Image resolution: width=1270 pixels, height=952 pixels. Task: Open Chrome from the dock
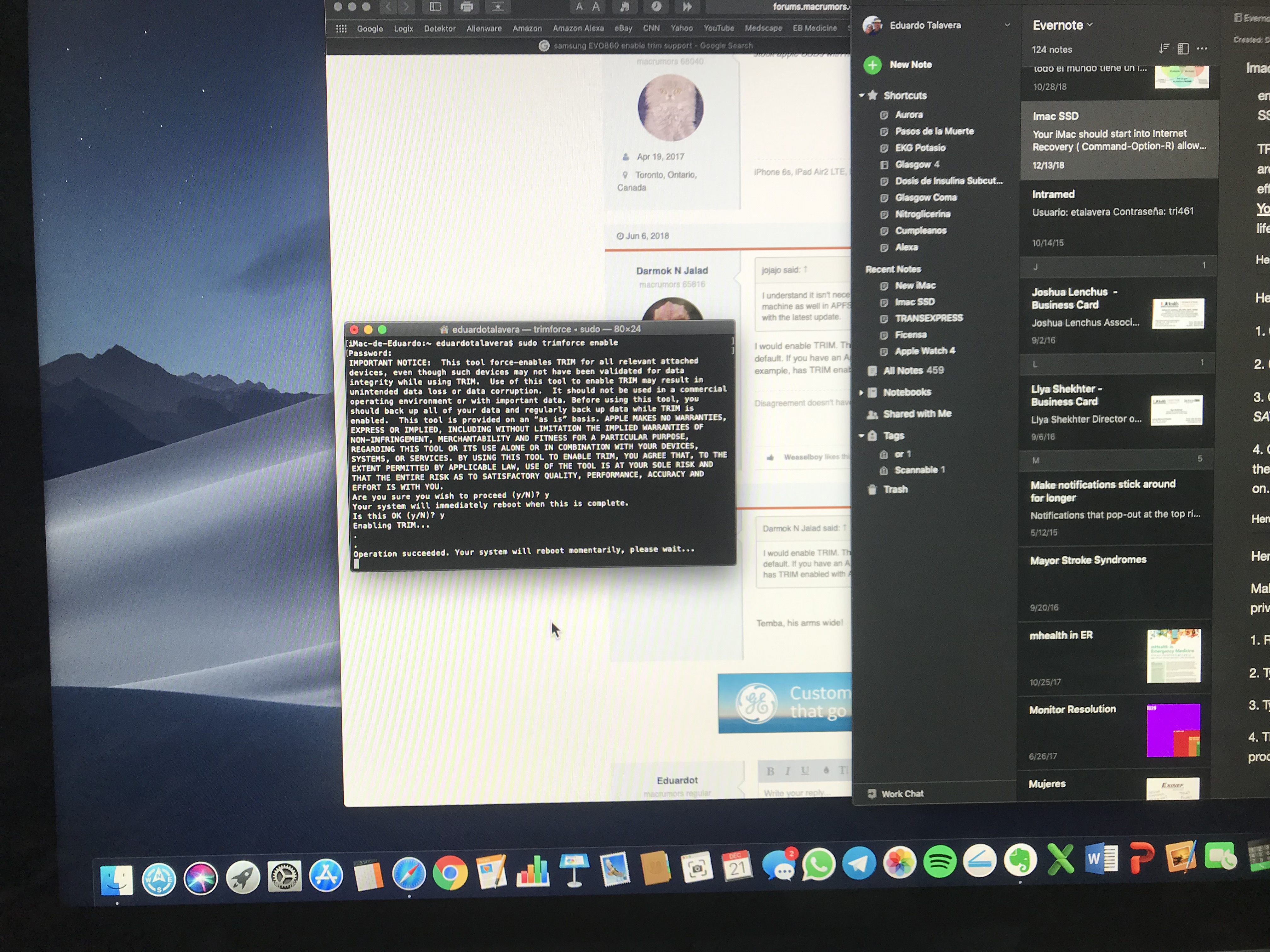(450, 873)
